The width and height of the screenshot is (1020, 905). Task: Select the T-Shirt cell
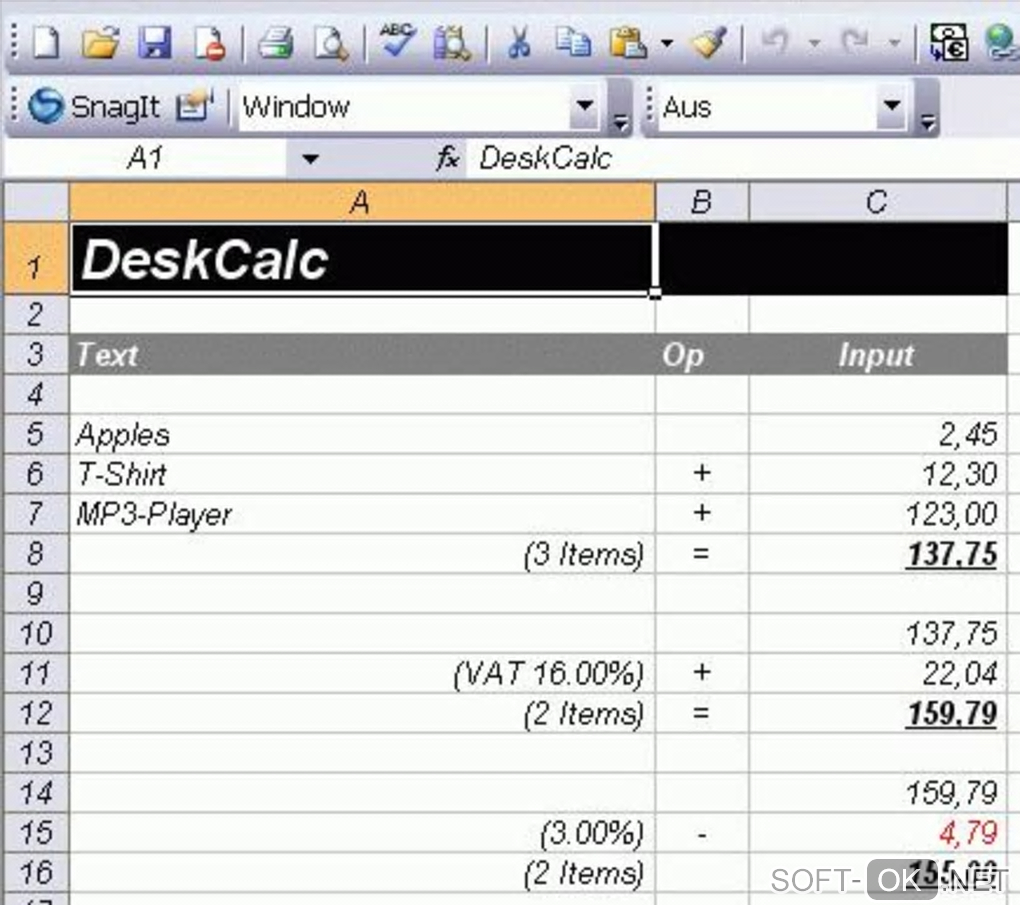[x=362, y=474]
